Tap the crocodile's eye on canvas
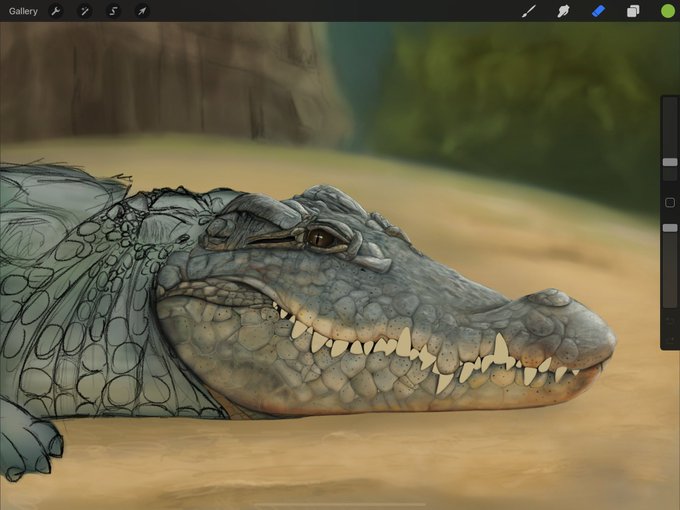 pos(321,238)
